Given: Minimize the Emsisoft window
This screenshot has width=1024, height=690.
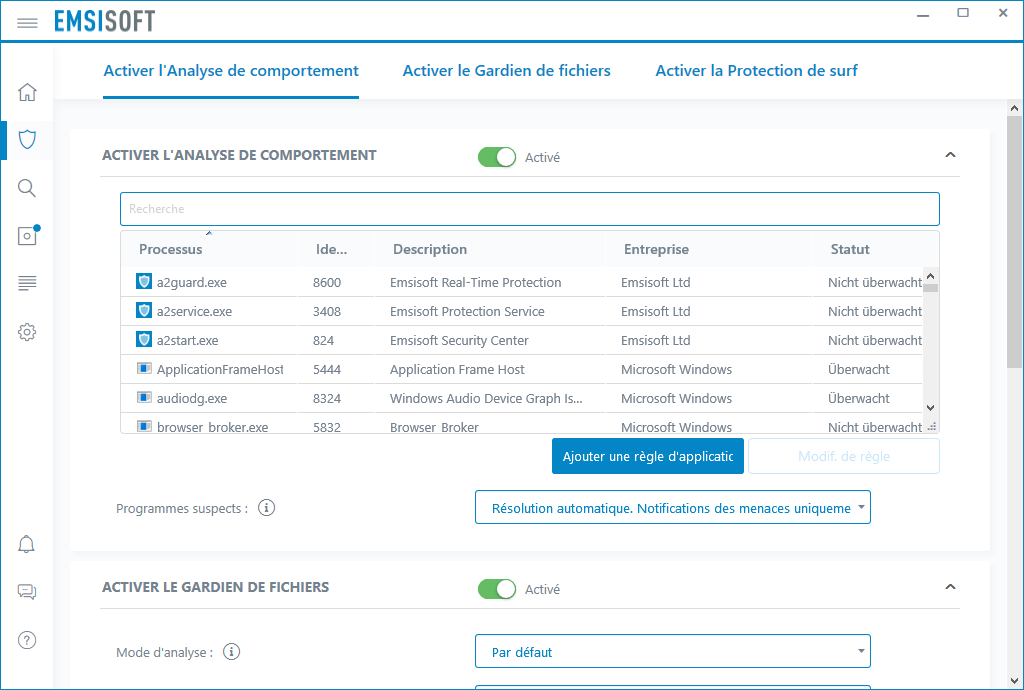Looking at the screenshot, I should (923, 14).
